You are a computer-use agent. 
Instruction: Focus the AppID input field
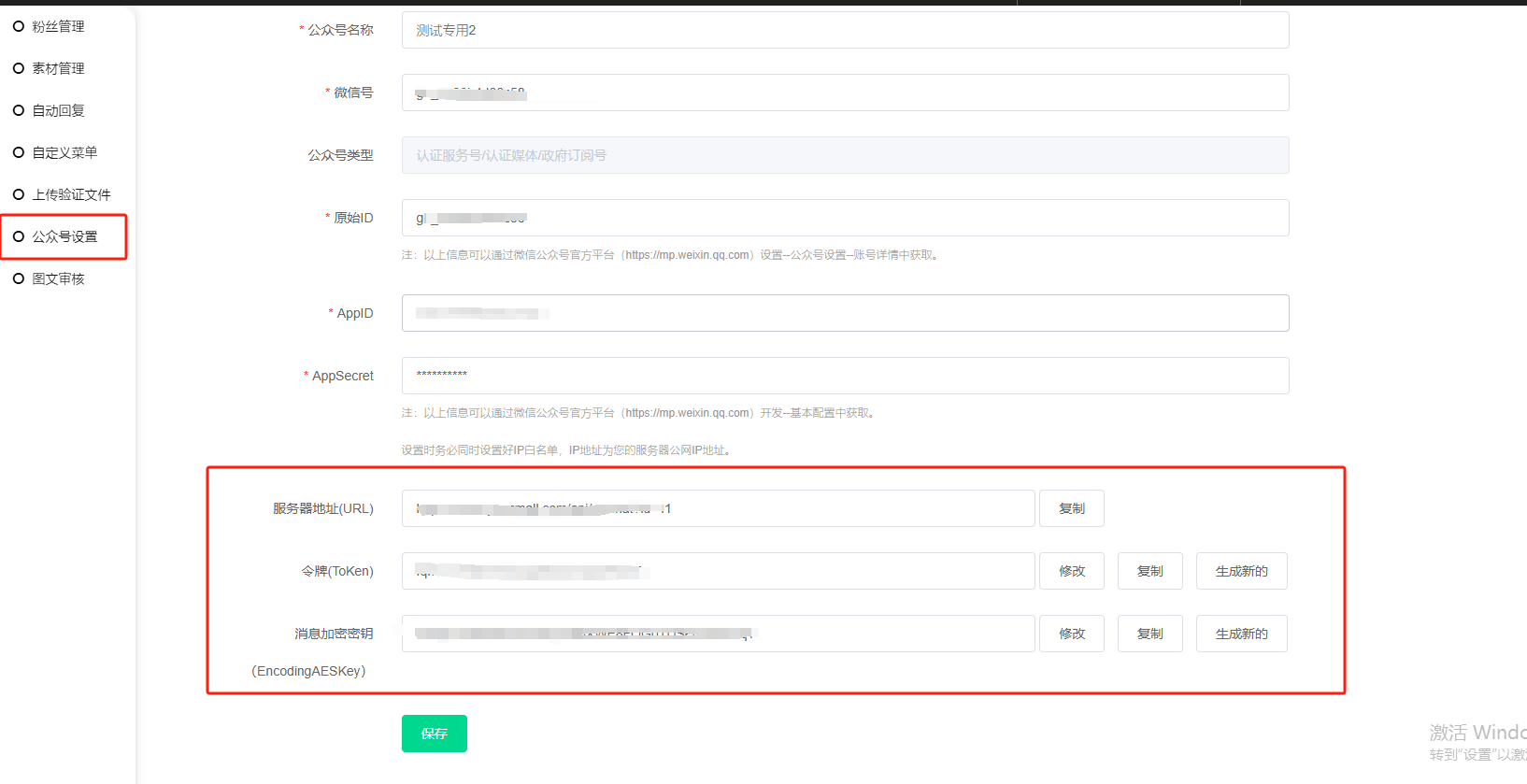tap(845, 314)
